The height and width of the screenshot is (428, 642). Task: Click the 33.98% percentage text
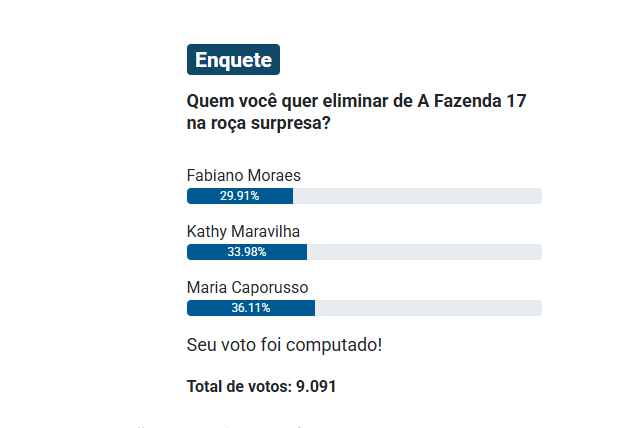246,252
